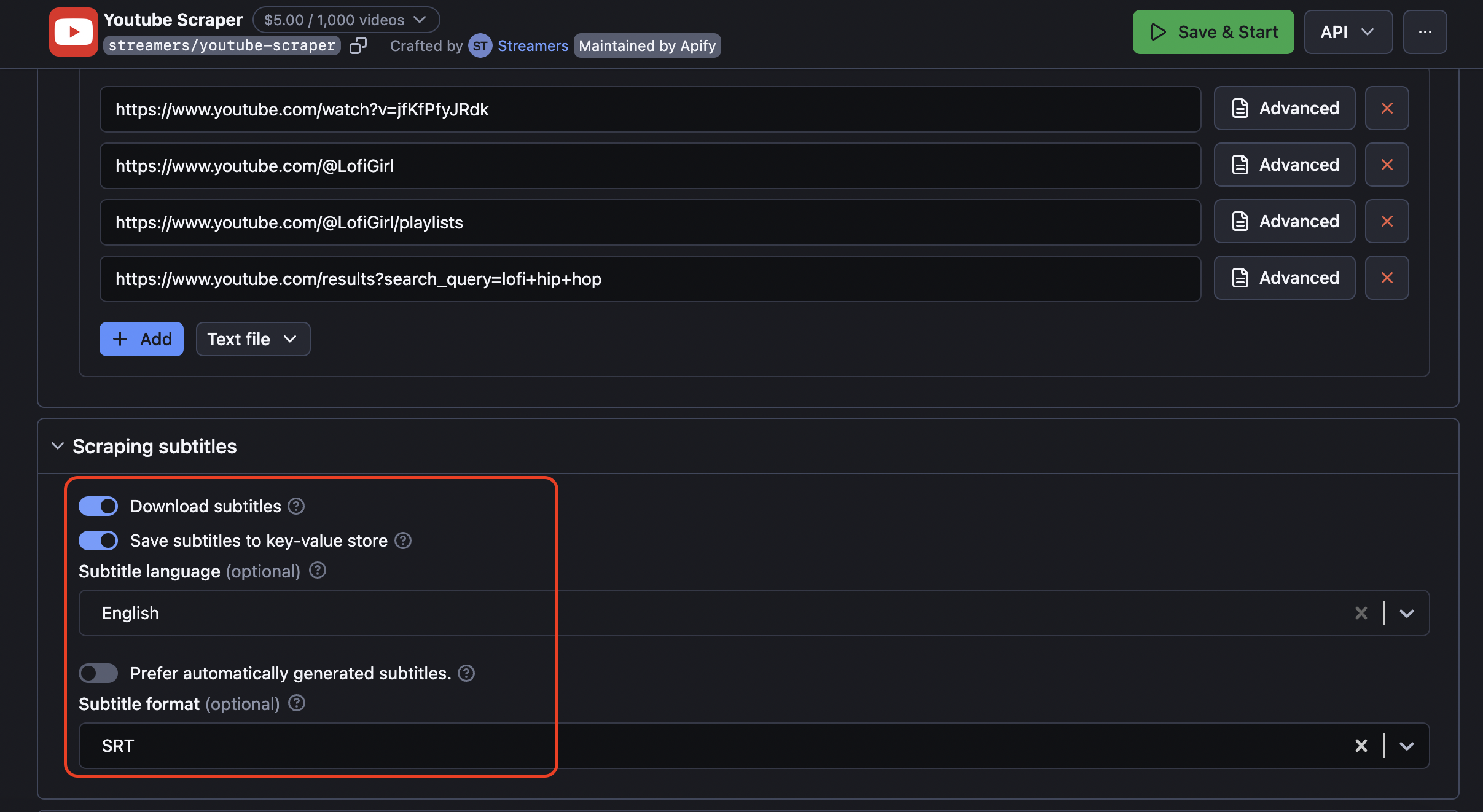Image resolution: width=1483 pixels, height=812 pixels.
Task: Open the API menu
Action: [1348, 31]
